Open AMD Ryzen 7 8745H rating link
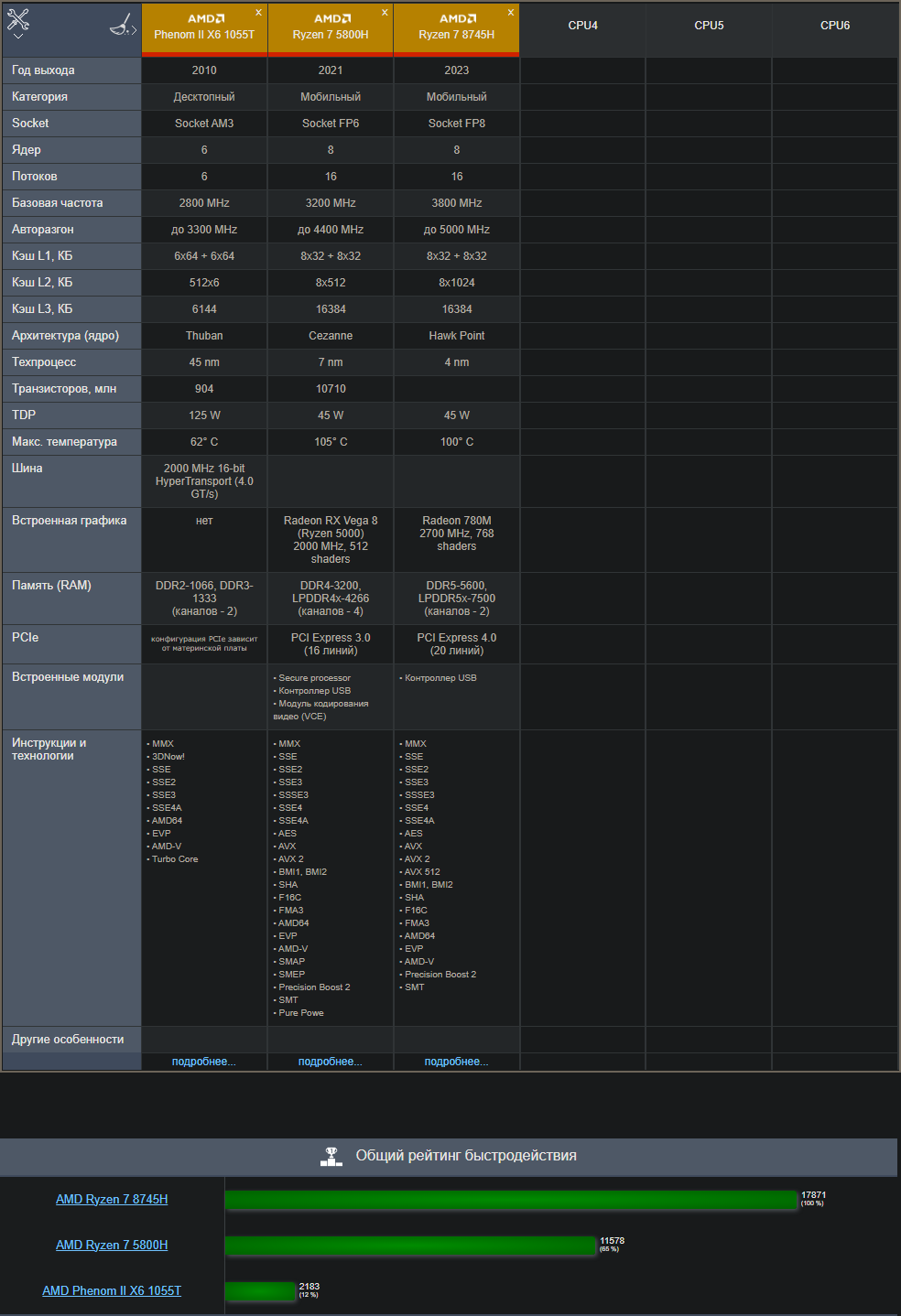This screenshot has width=901, height=1316. pos(112,1199)
